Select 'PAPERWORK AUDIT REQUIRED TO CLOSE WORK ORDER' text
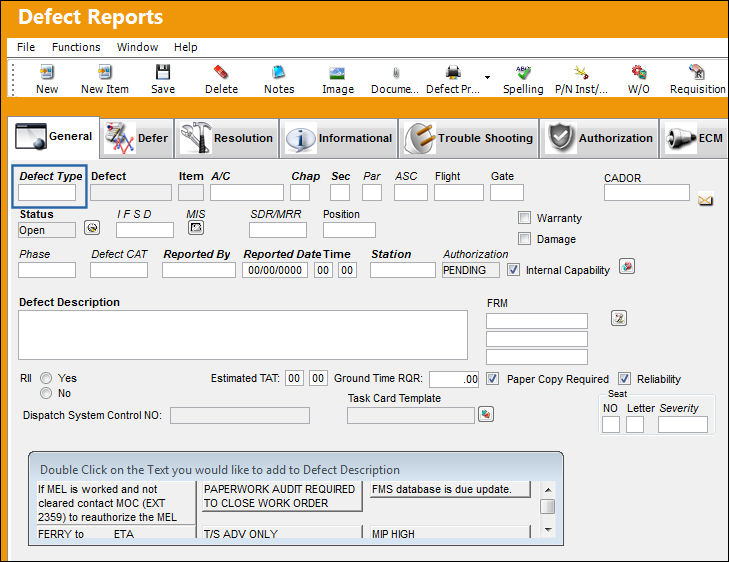Viewport: 729px width, 562px height. (x=282, y=496)
